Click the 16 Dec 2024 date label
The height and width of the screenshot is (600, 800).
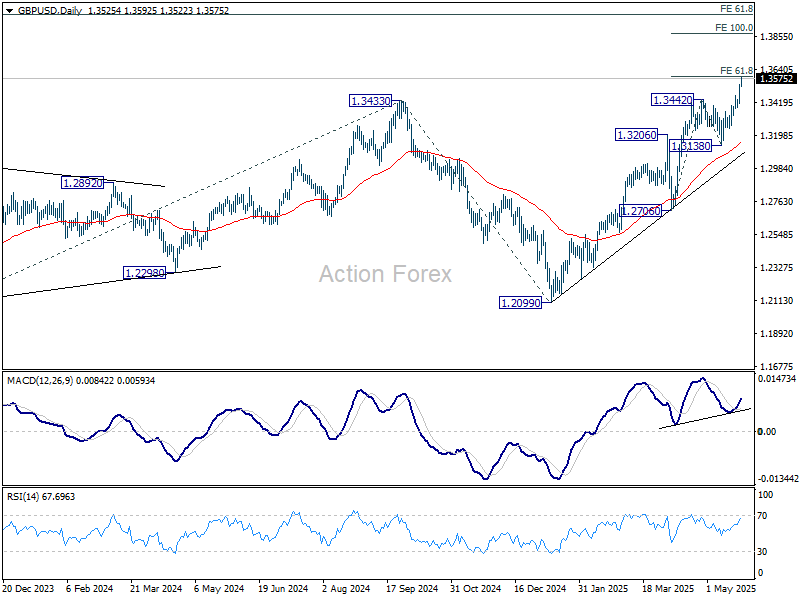(540, 588)
